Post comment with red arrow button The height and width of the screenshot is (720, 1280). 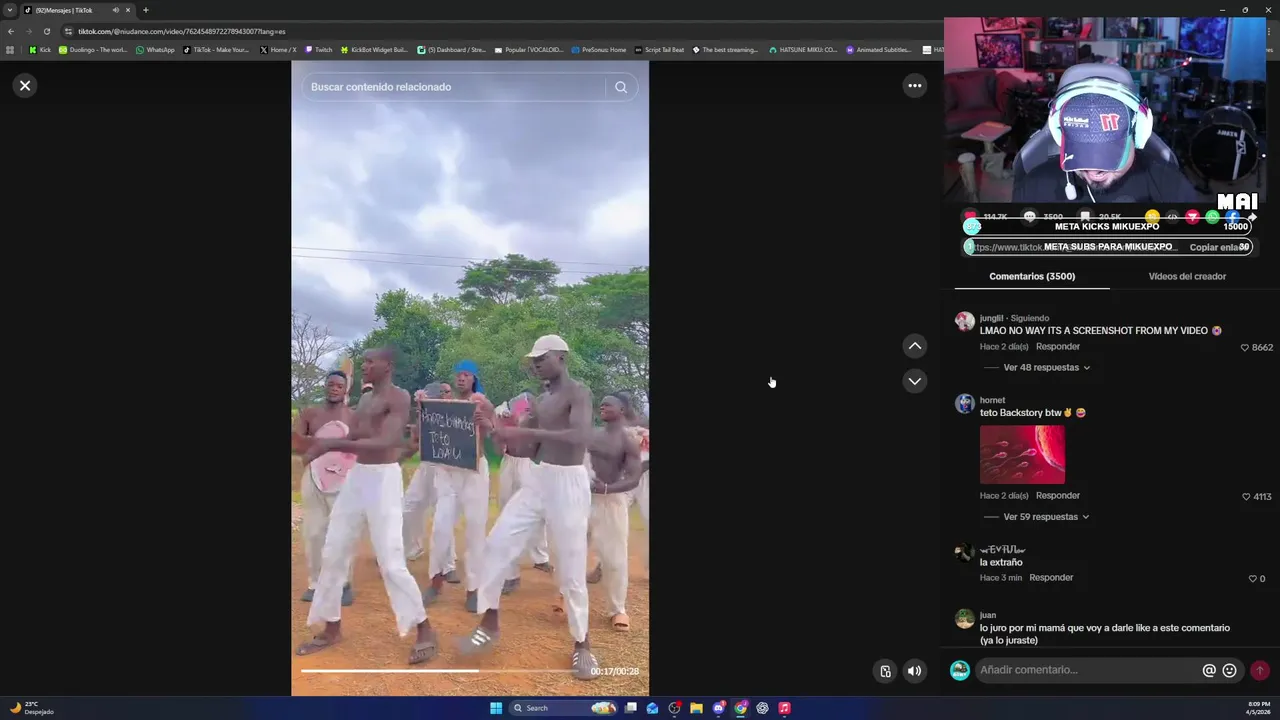click(x=1260, y=670)
